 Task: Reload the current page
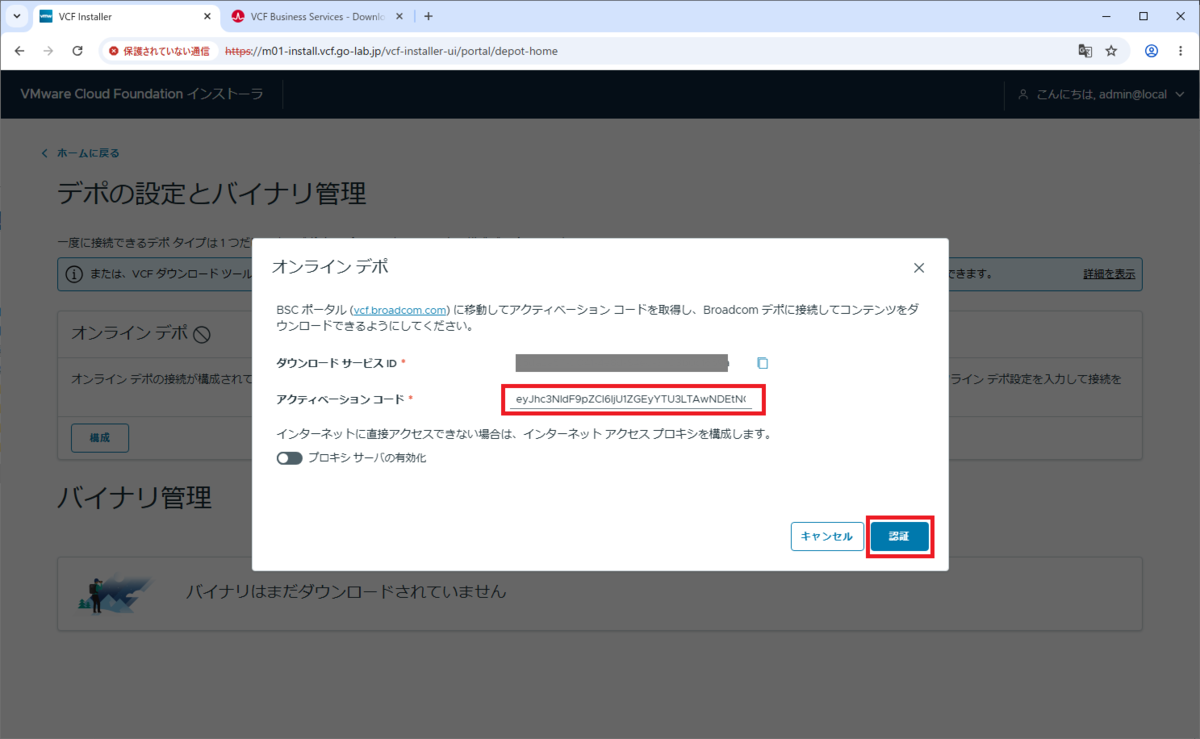pos(77,51)
